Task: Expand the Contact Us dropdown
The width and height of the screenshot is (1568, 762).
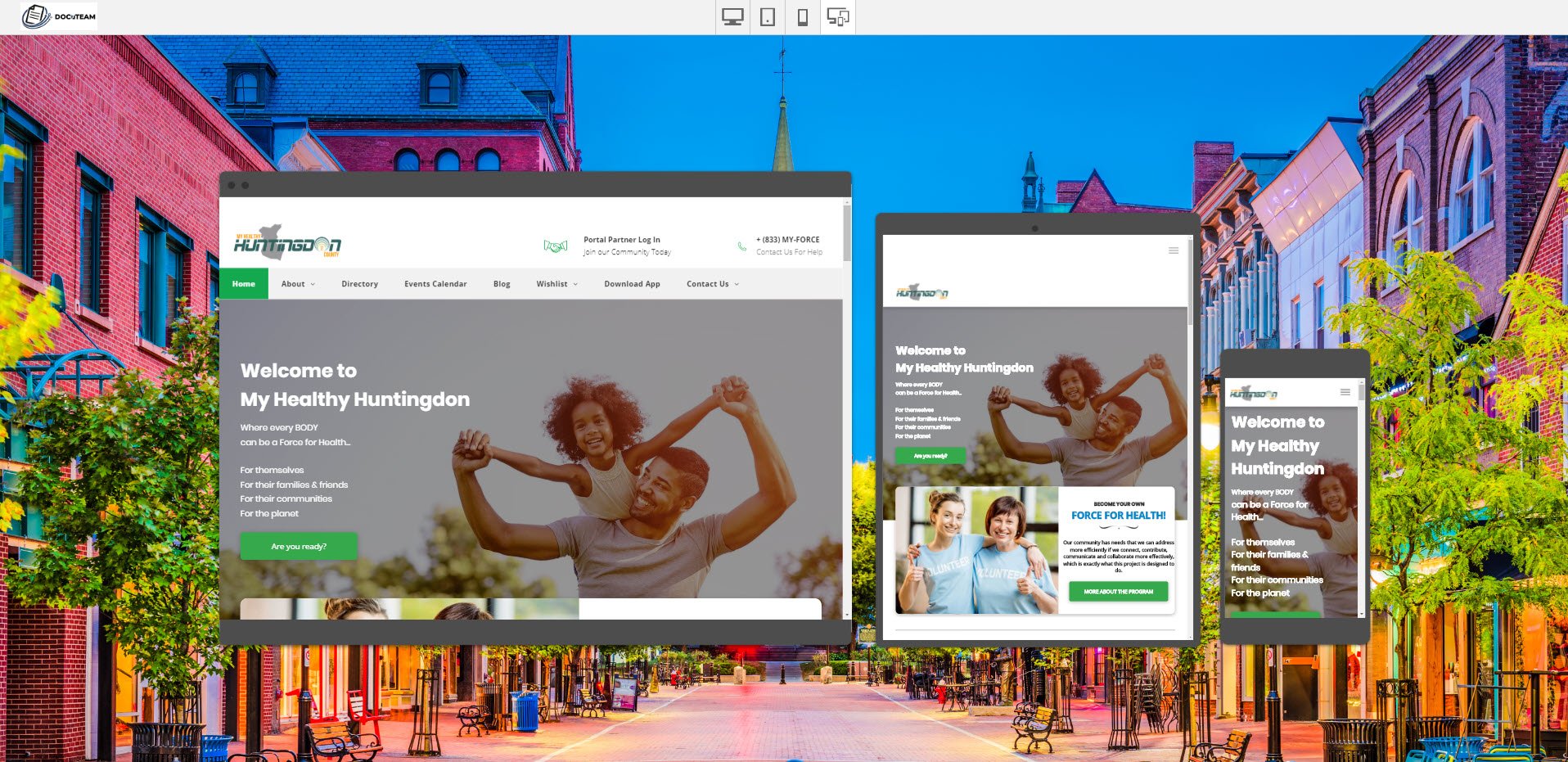Action: 710,284
